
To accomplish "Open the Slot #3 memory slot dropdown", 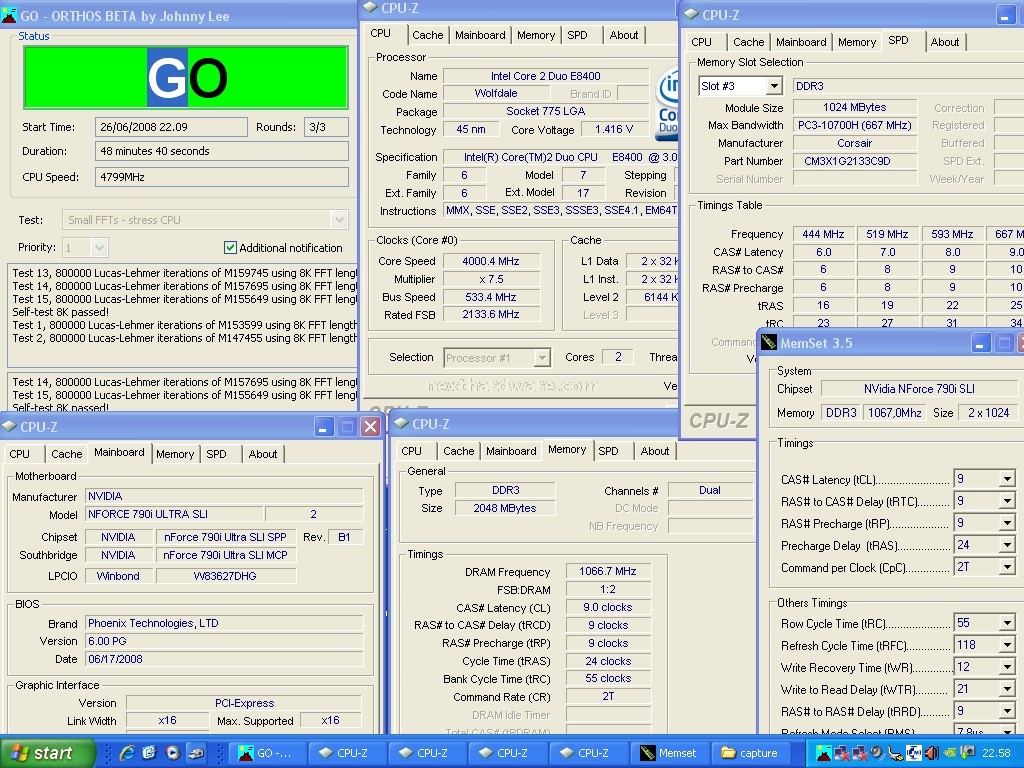I will click(774, 86).
